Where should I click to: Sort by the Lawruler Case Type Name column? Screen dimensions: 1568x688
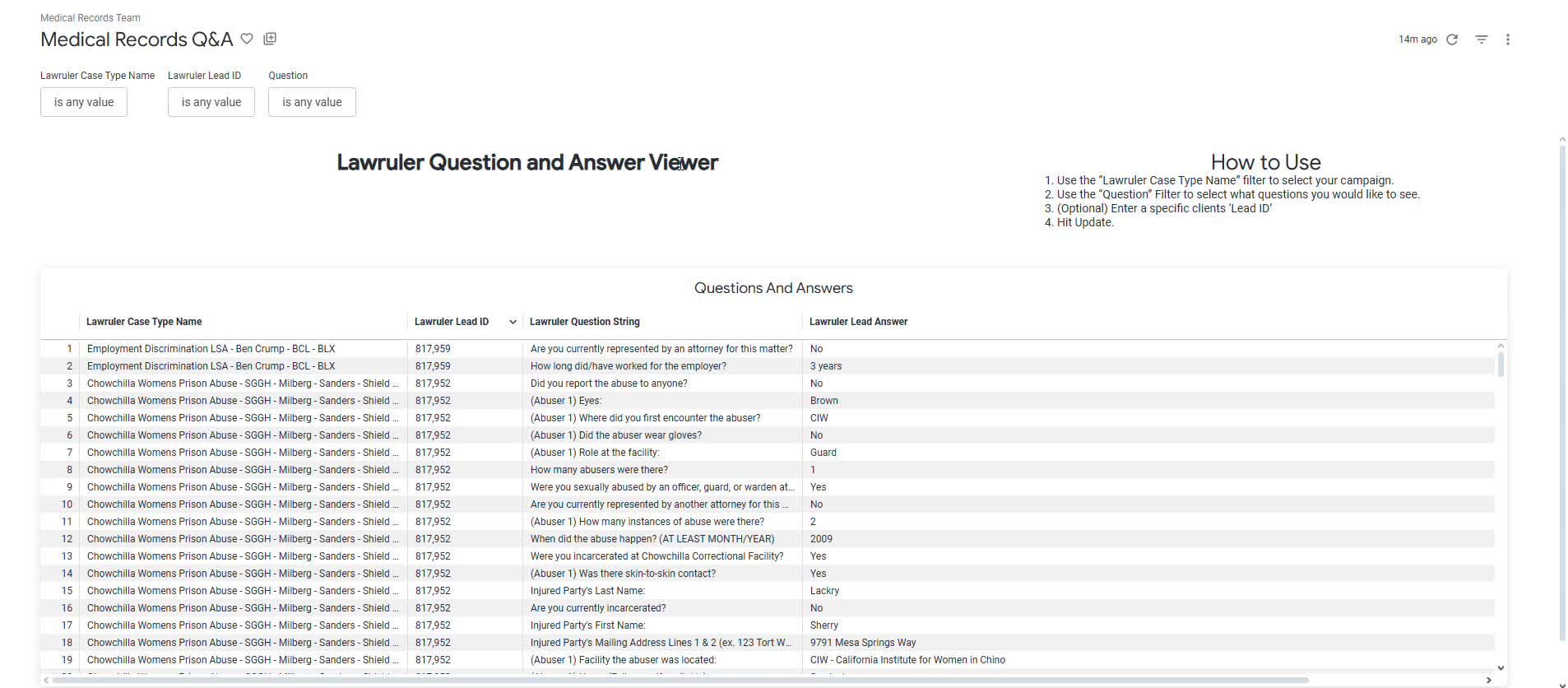(x=144, y=322)
